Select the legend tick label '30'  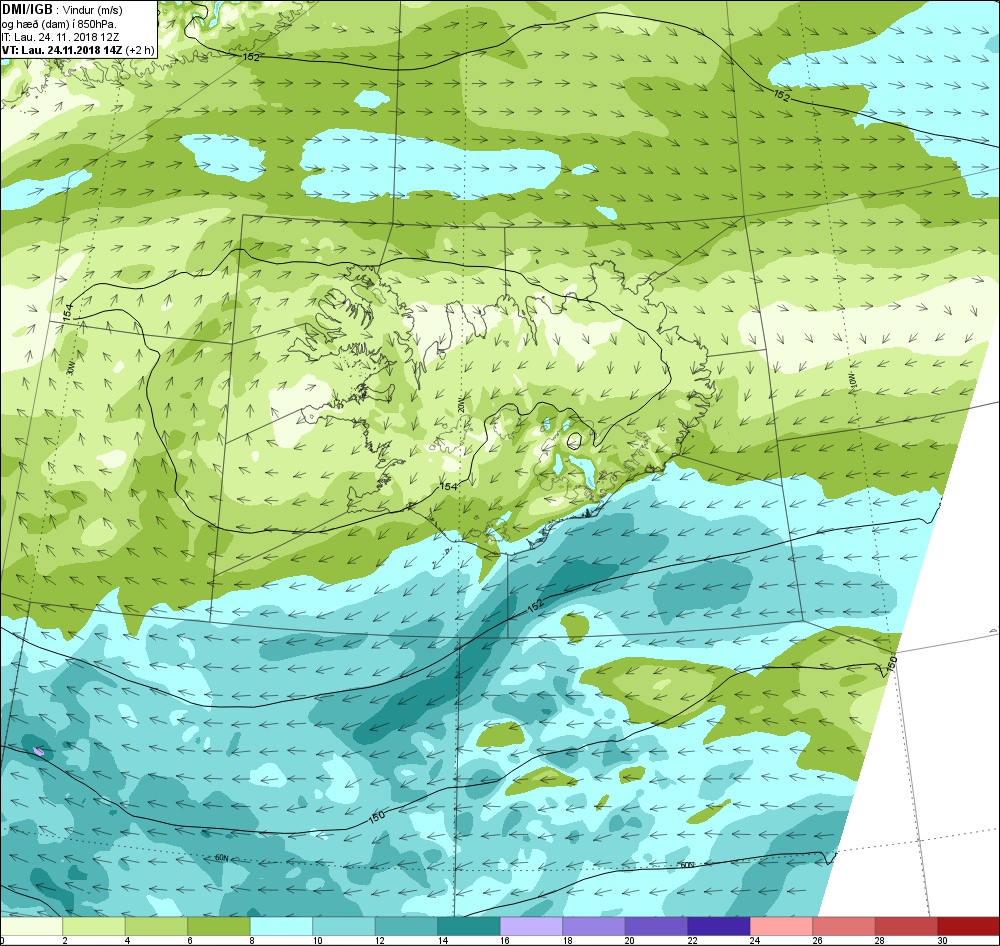tap(942, 940)
